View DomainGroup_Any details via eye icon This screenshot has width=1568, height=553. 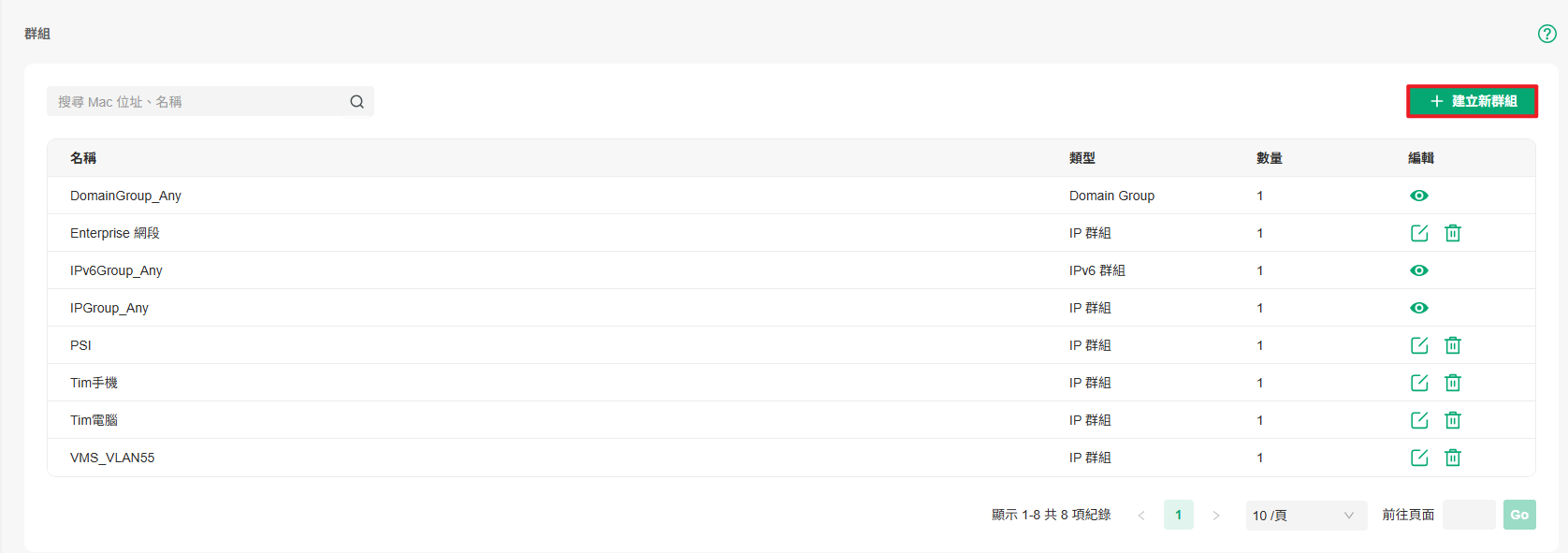tap(1419, 196)
